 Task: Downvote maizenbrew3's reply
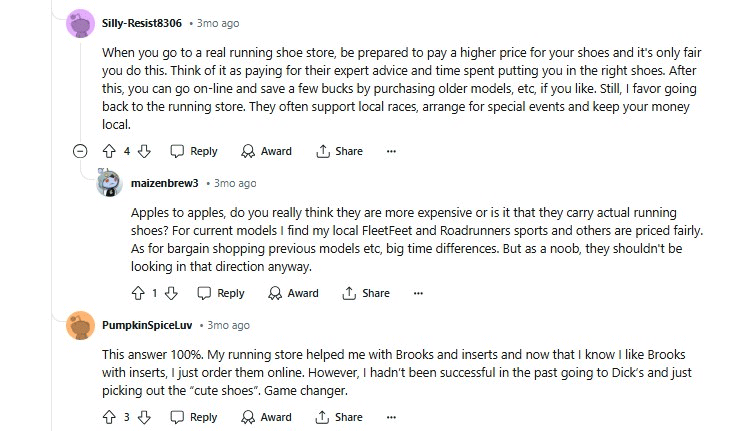point(171,293)
